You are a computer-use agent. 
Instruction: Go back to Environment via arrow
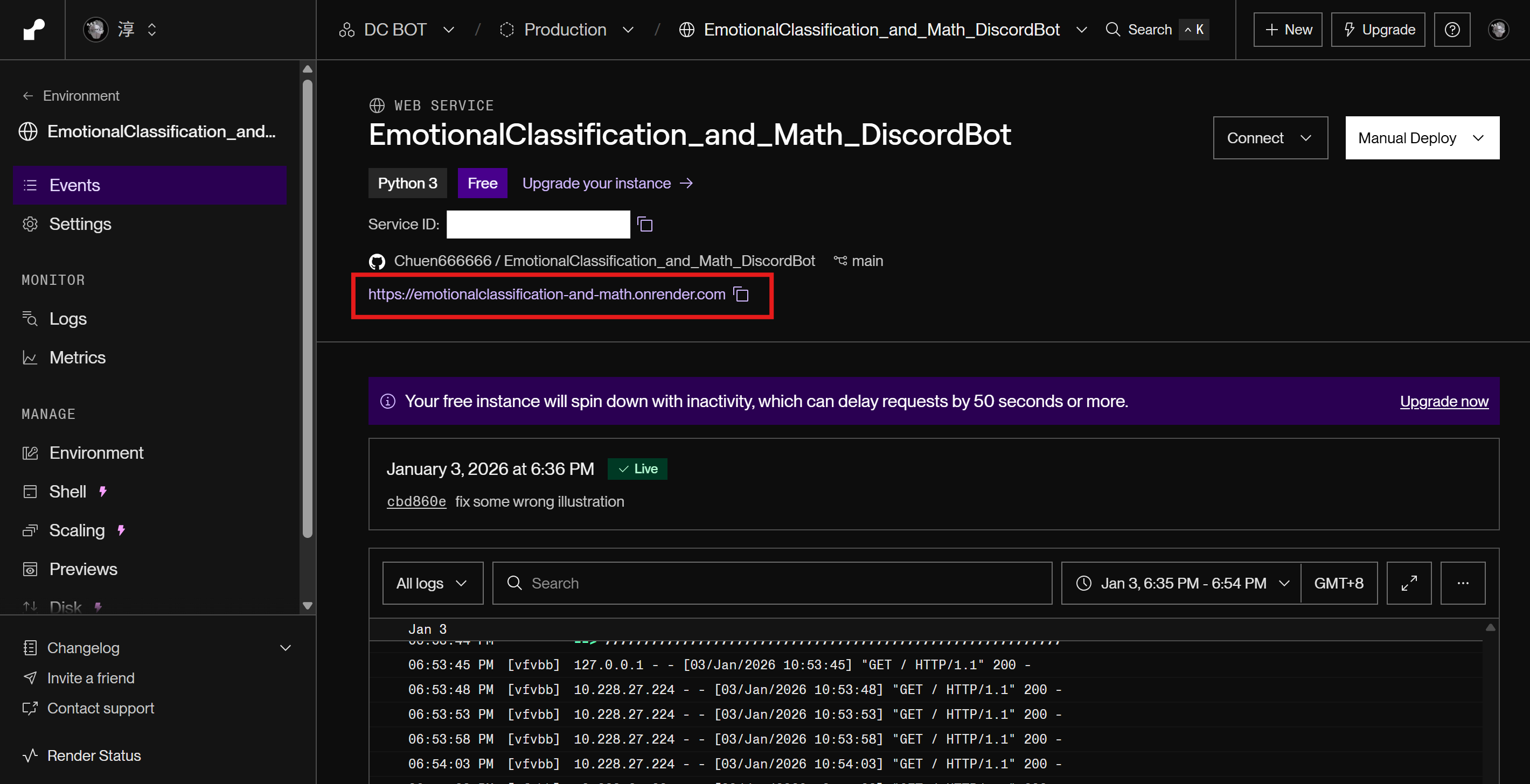tap(28, 96)
